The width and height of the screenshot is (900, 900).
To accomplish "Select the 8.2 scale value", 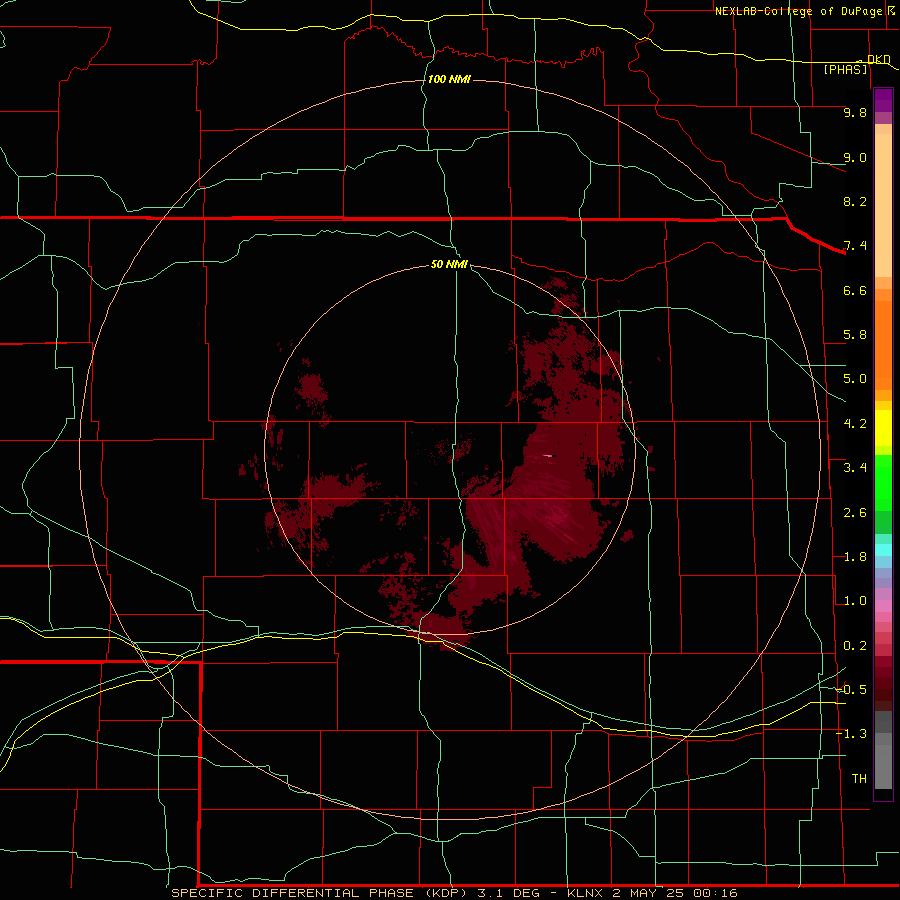I will [855, 201].
